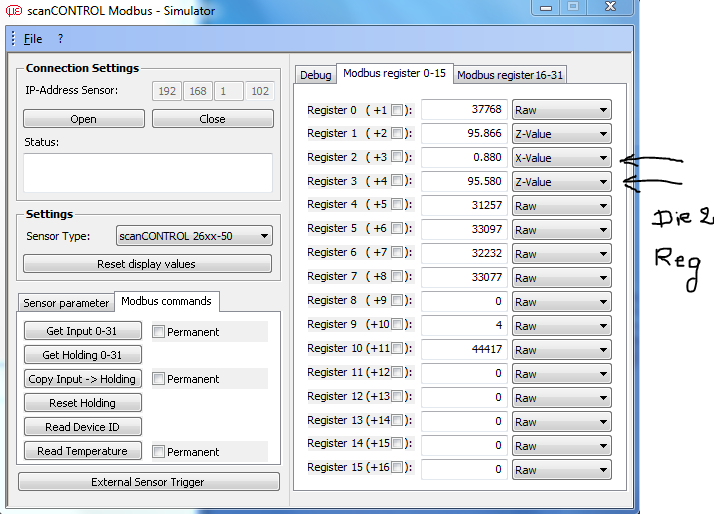
Task: Toggle the +5 checkbox of Register 4
Action: point(397,204)
